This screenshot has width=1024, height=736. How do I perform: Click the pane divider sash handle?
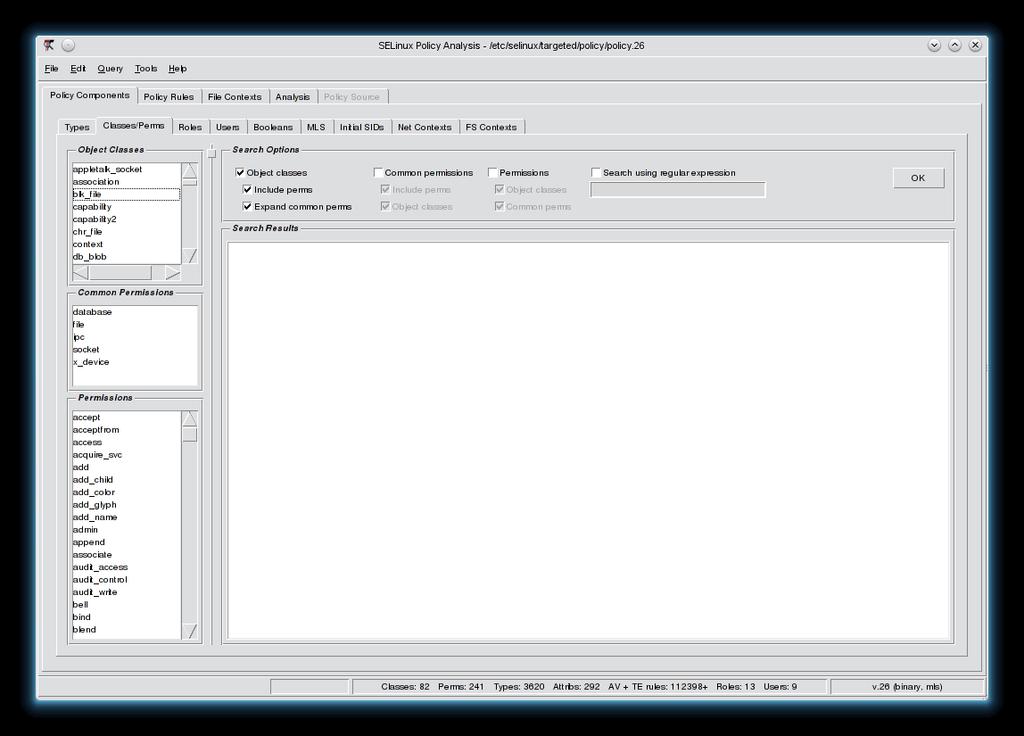pos(212,153)
